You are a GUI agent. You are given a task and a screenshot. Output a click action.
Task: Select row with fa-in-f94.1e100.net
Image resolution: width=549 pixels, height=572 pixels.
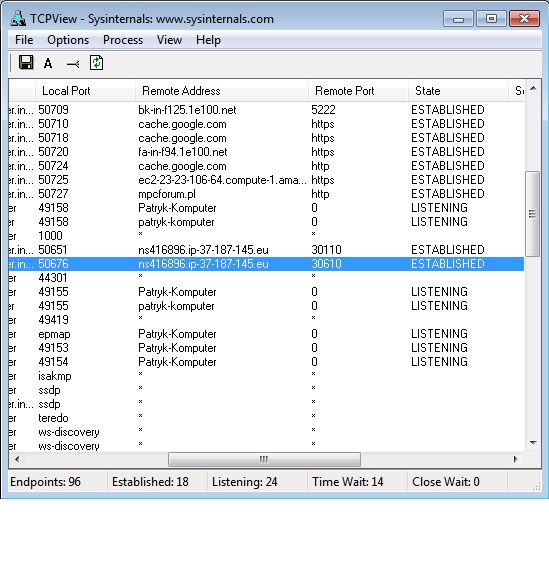(x=266, y=152)
